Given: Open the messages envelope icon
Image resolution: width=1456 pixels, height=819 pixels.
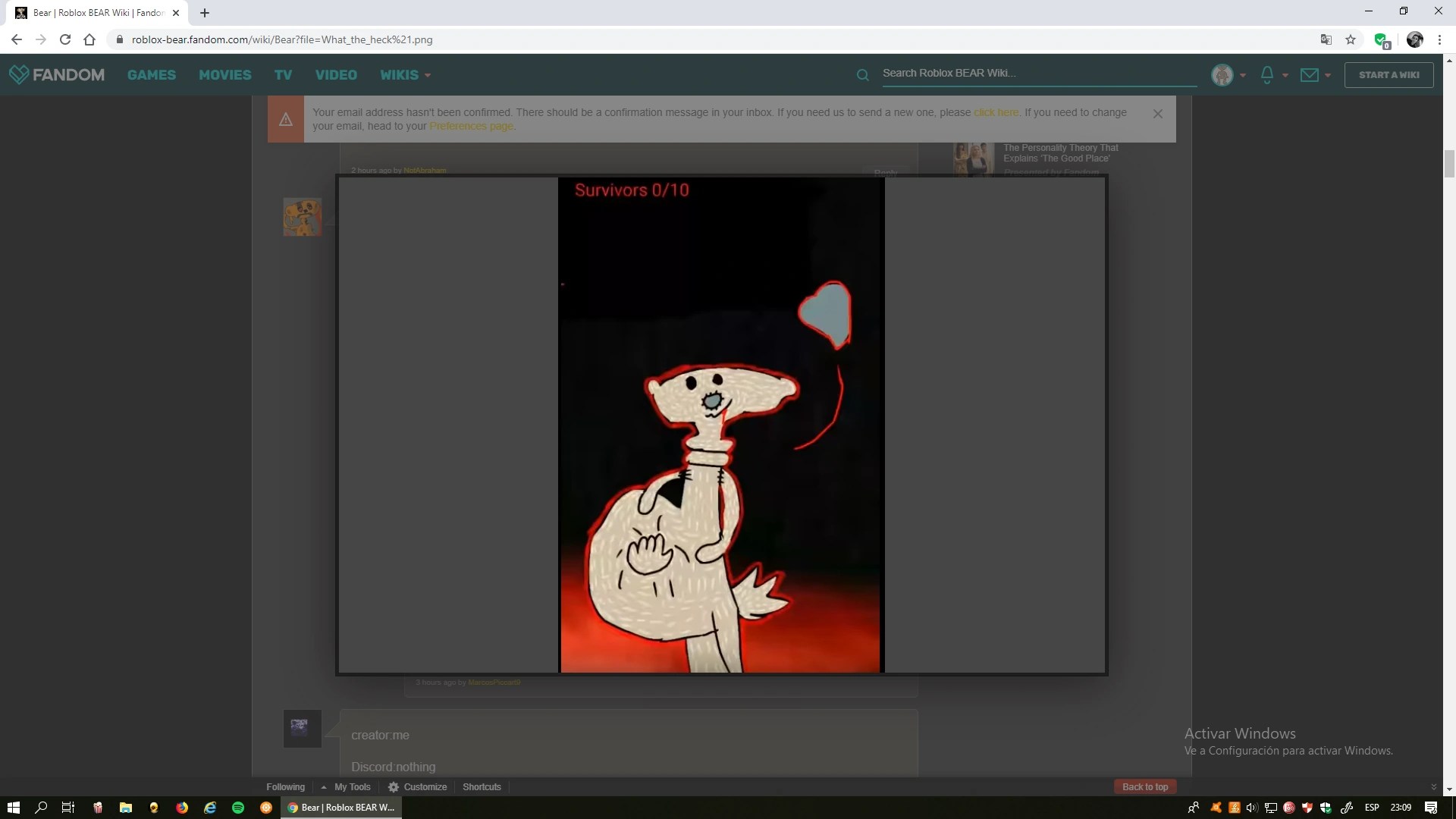Looking at the screenshot, I should pyautogui.click(x=1309, y=74).
